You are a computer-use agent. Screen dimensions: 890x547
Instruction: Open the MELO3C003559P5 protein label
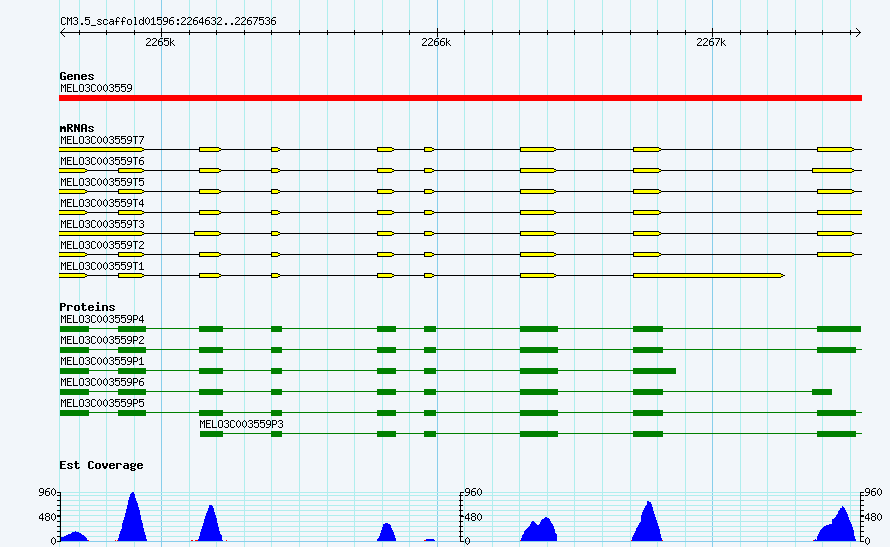(102, 403)
